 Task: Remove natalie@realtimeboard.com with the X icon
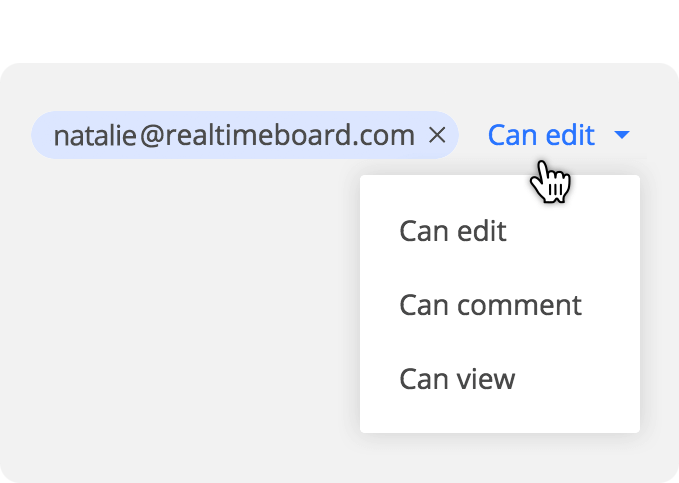pos(437,135)
